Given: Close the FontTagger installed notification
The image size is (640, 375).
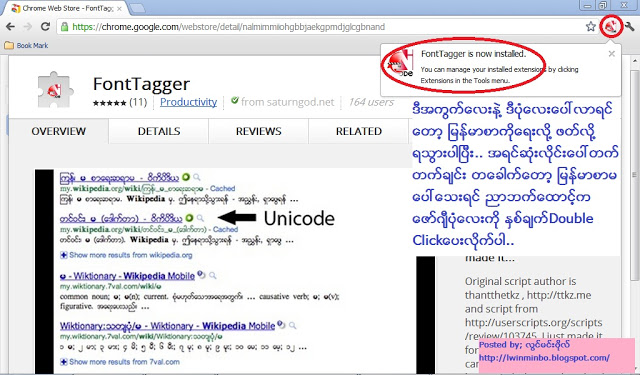Looking at the screenshot, I should click(x=611, y=53).
